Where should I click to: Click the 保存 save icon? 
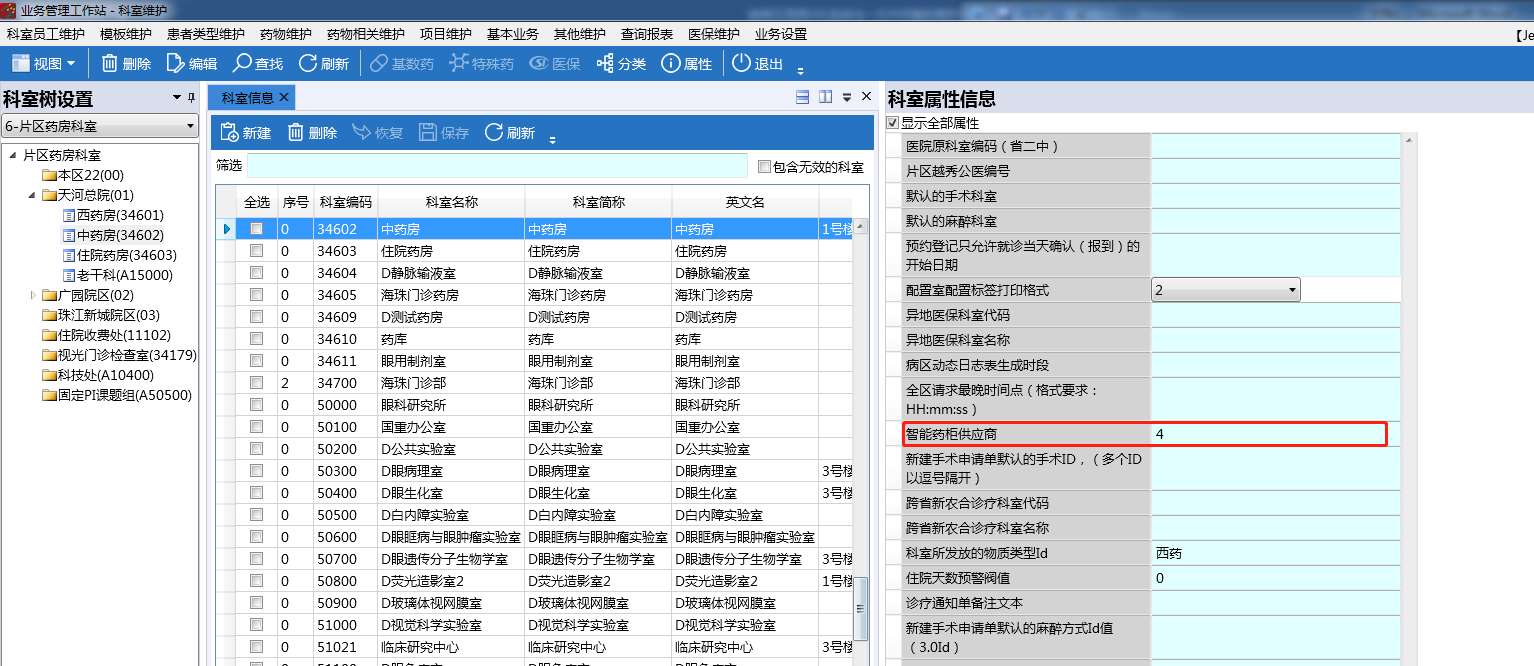pyautogui.click(x=428, y=133)
